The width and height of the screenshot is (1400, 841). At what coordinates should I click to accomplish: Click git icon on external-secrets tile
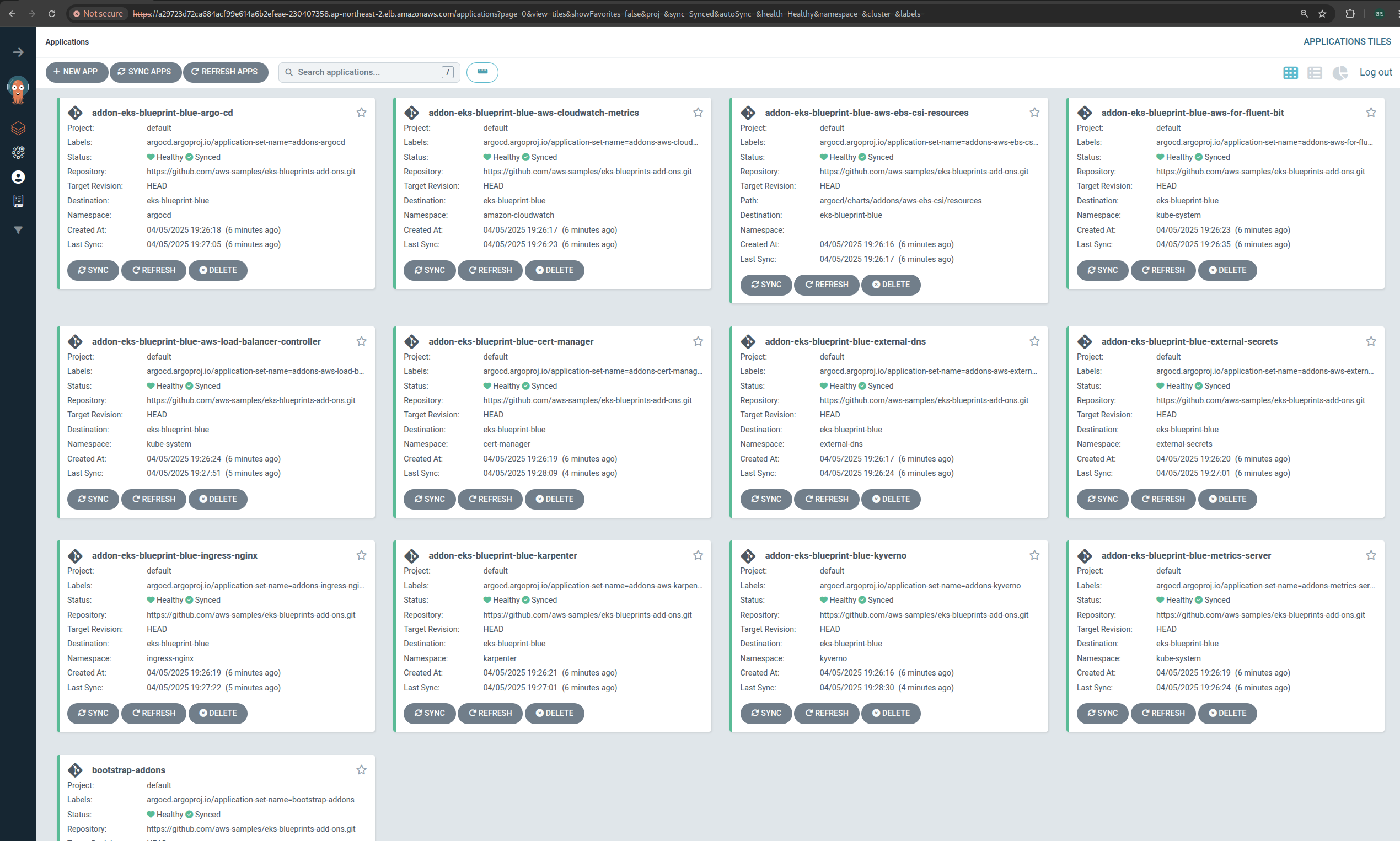tap(1085, 342)
